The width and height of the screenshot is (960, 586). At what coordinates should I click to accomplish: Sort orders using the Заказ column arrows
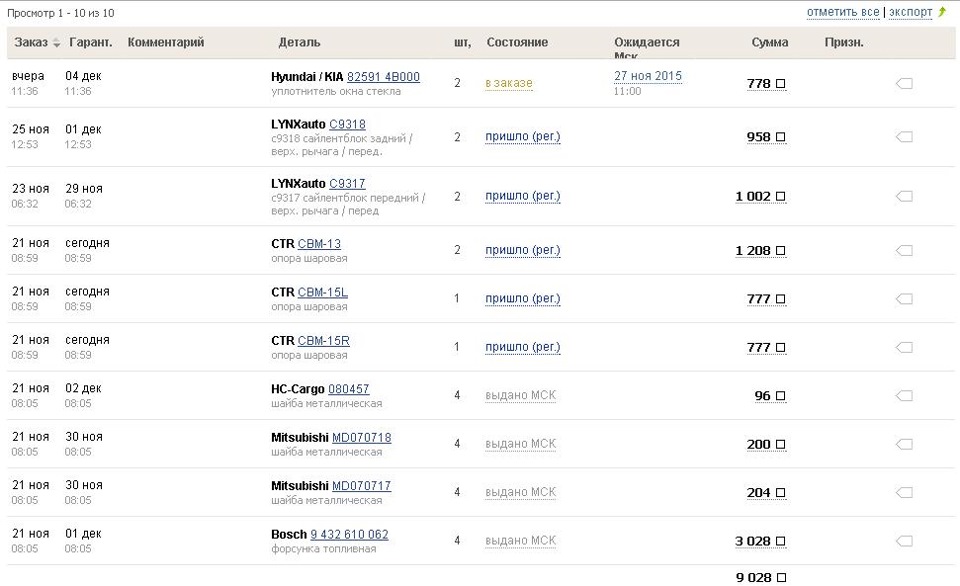57,43
